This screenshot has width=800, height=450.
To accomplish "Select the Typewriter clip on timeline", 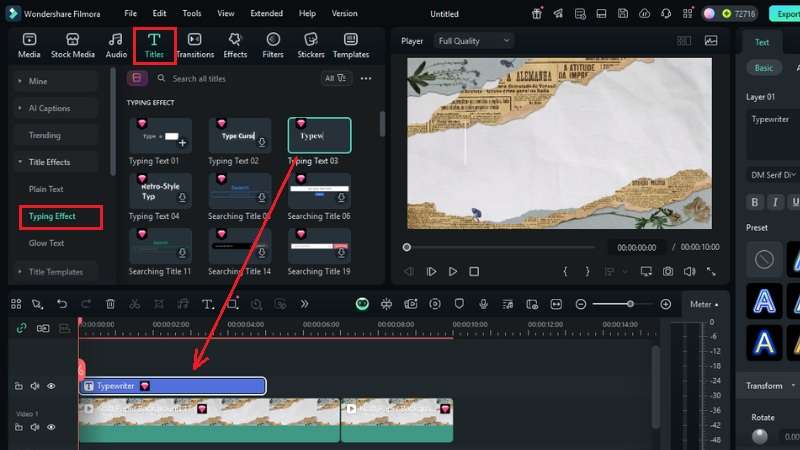I will pos(172,386).
